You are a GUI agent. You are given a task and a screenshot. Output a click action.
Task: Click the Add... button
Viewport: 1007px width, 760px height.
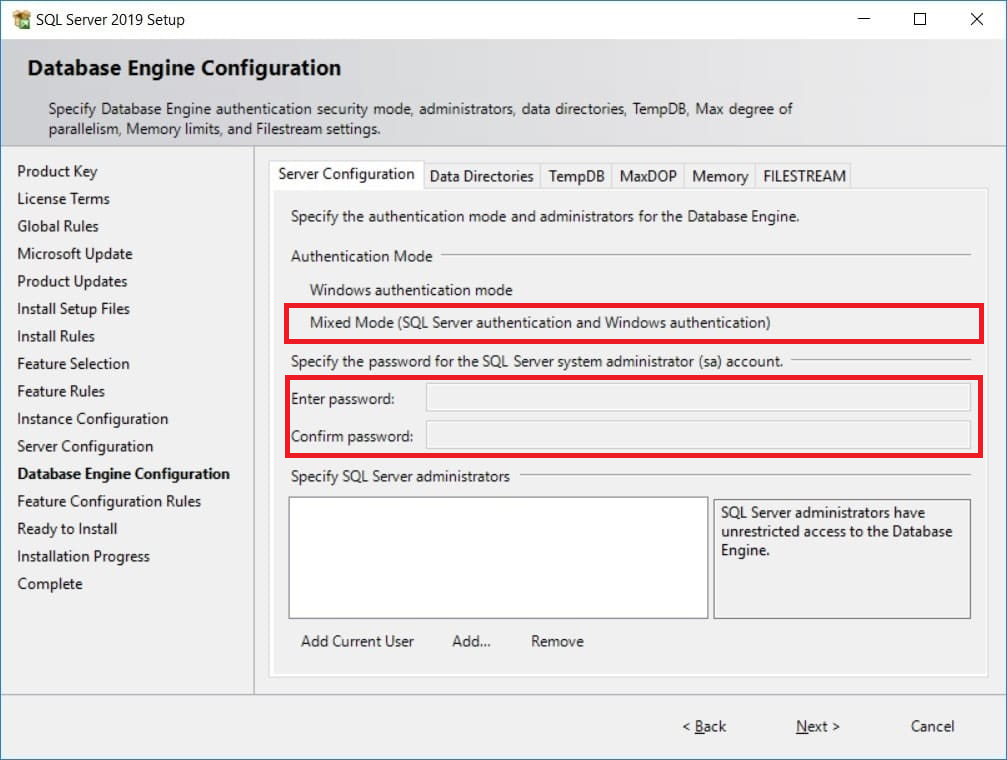[471, 641]
